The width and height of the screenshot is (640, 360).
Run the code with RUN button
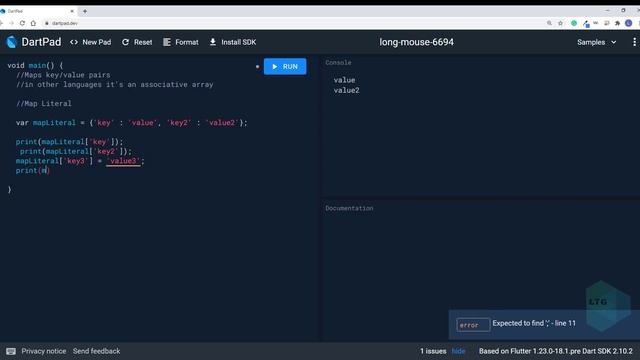(x=285, y=67)
